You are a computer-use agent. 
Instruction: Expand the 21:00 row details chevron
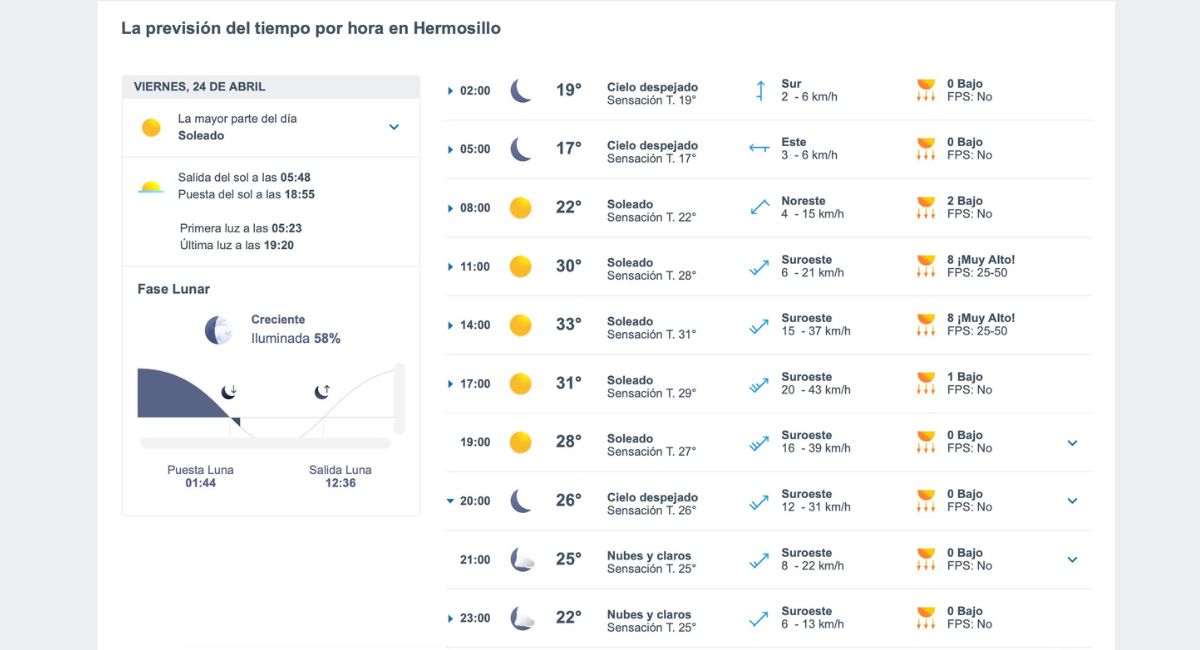click(1072, 559)
